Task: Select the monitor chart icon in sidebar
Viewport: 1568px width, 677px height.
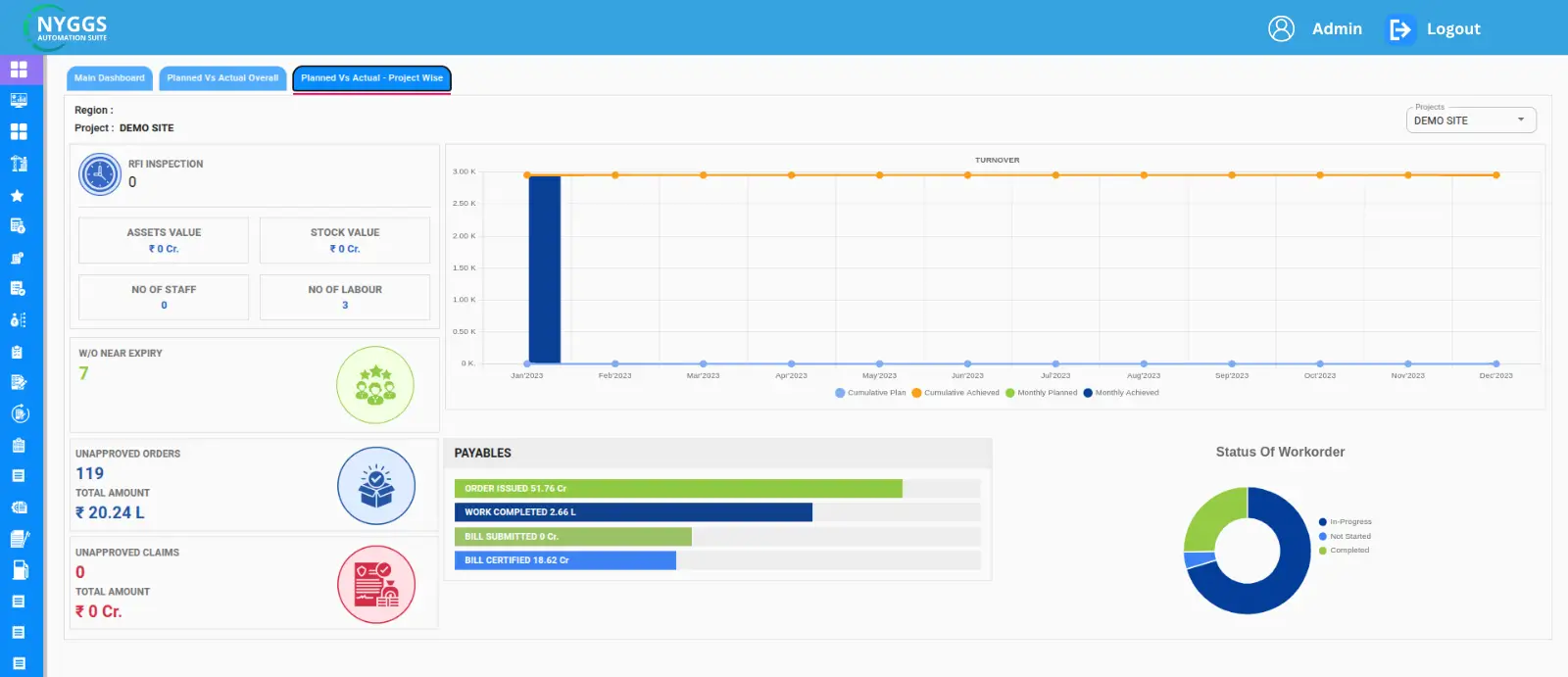Action: [19, 100]
